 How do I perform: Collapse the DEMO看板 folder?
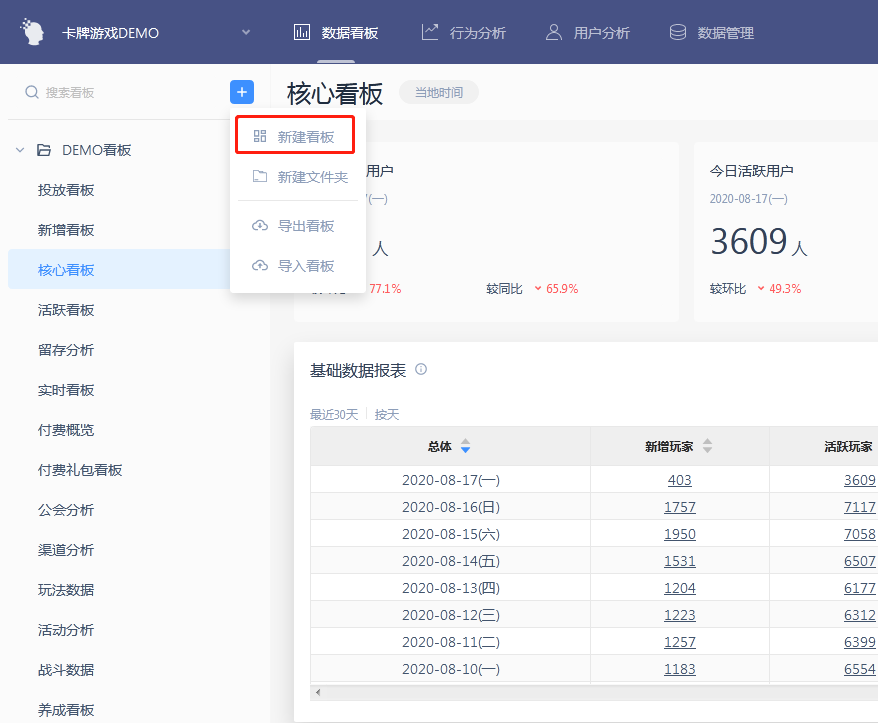(20, 151)
